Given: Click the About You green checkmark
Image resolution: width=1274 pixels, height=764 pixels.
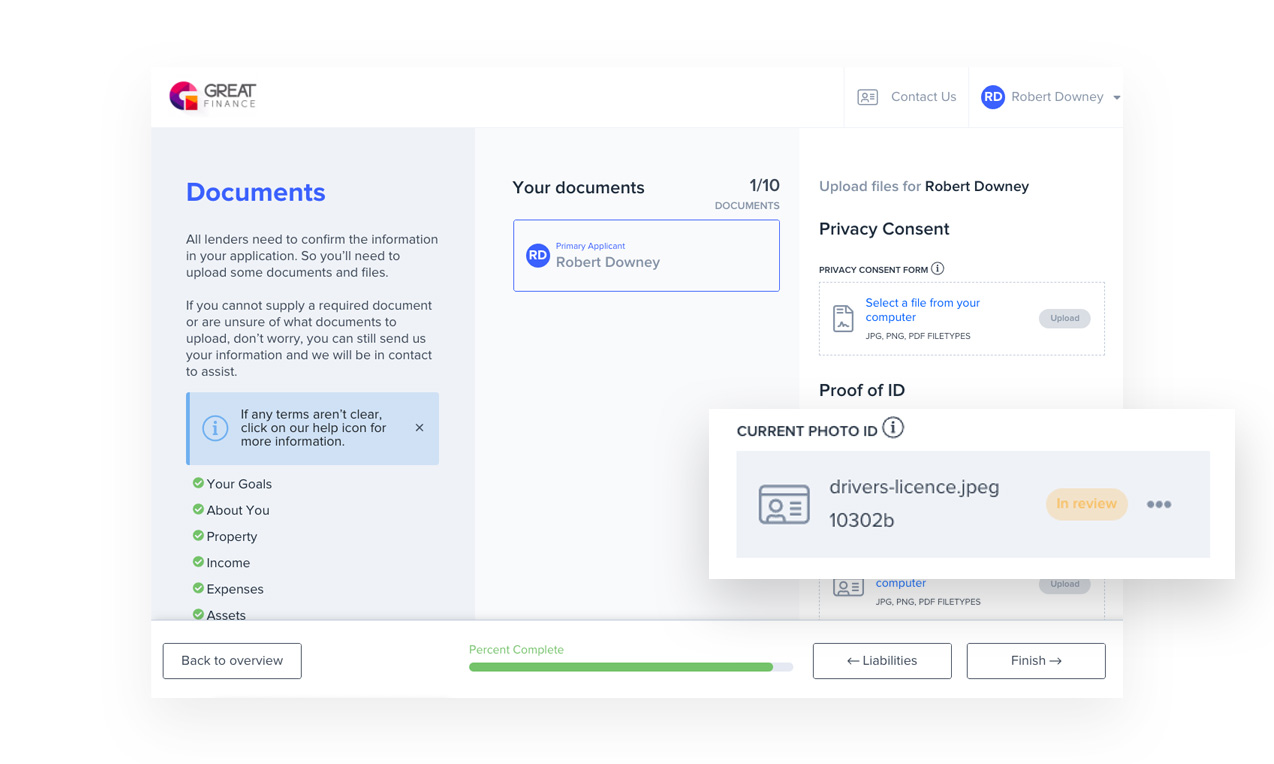Looking at the screenshot, I should click(198, 509).
